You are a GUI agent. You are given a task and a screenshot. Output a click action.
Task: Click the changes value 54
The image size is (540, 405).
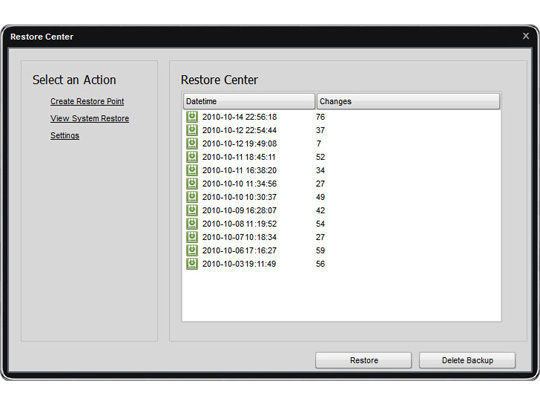[x=320, y=224]
